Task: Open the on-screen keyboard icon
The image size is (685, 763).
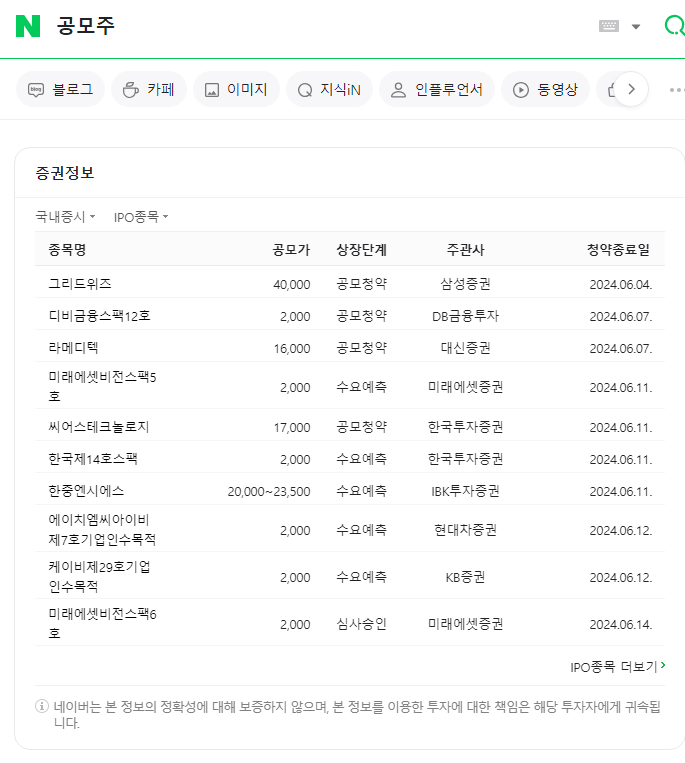Action: coord(609,26)
